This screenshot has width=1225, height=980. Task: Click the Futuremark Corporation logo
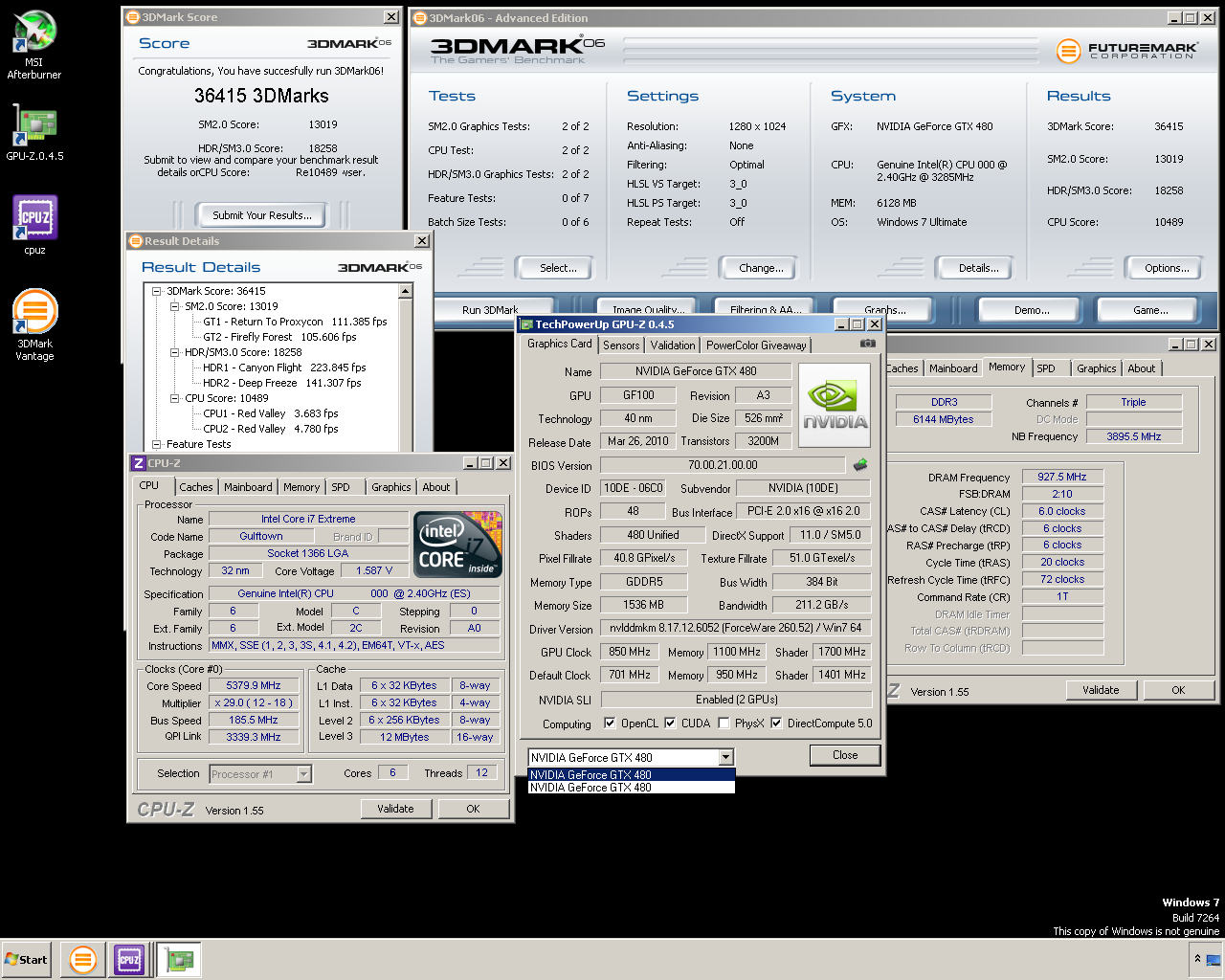pos(1126,51)
